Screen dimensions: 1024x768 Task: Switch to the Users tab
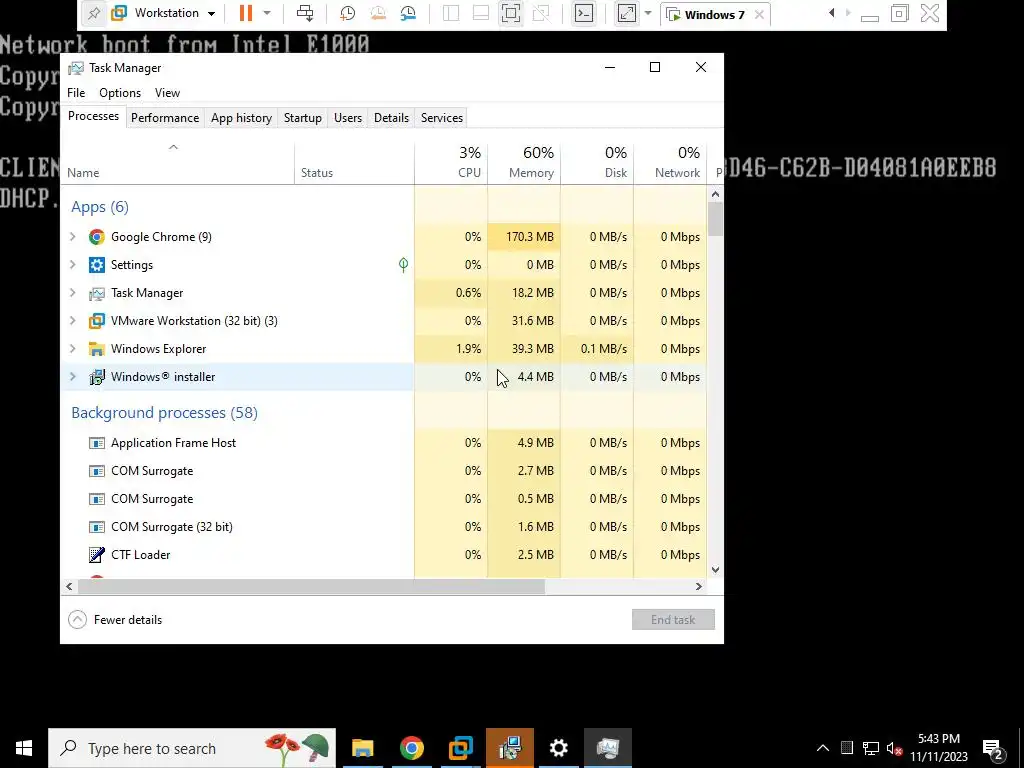coord(347,118)
